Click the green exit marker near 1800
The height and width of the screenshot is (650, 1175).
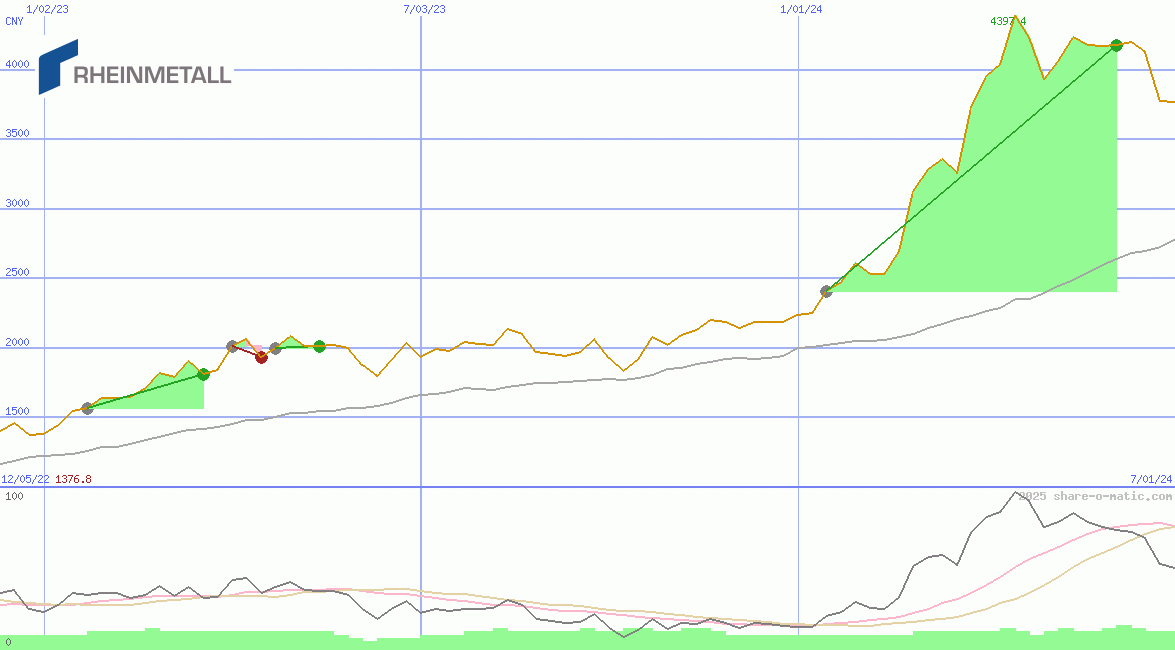click(203, 374)
